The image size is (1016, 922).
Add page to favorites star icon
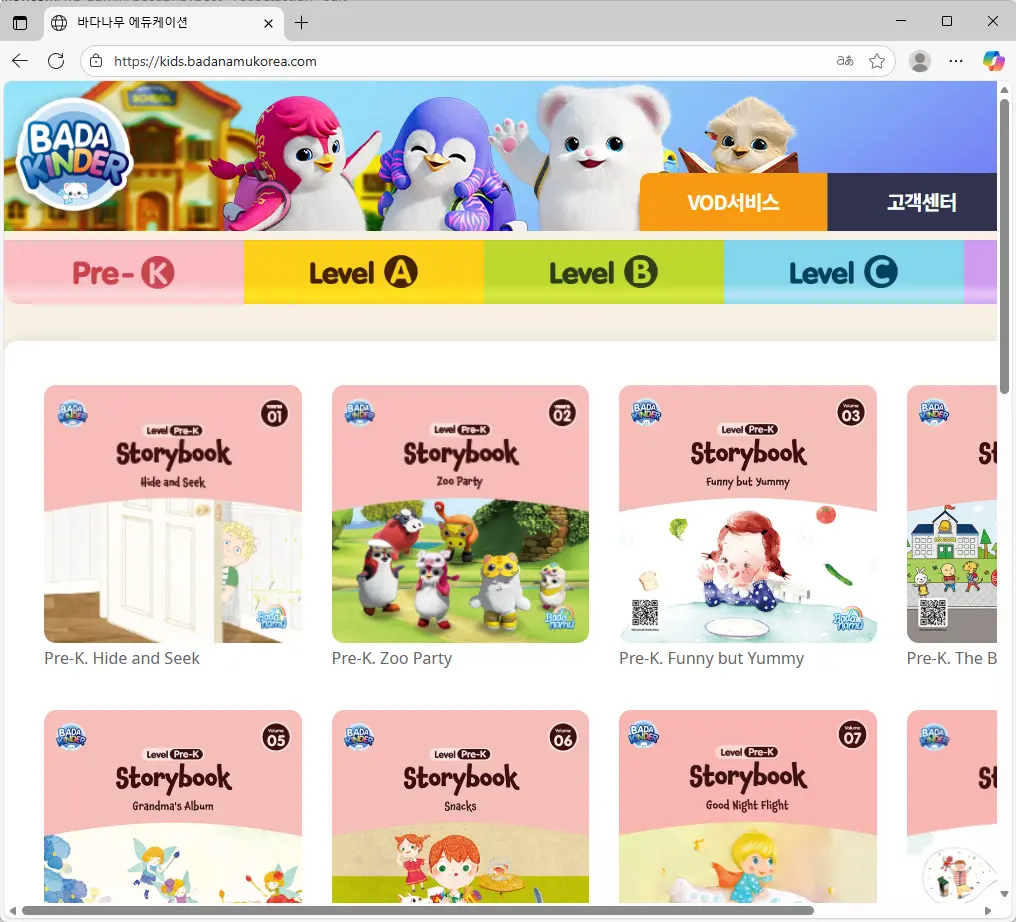tap(877, 61)
